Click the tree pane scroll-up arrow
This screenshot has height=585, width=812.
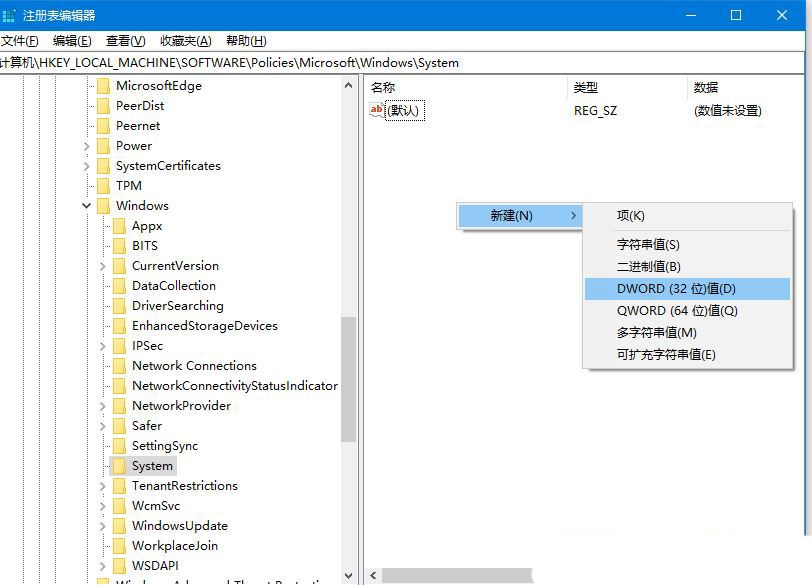(349, 85)
